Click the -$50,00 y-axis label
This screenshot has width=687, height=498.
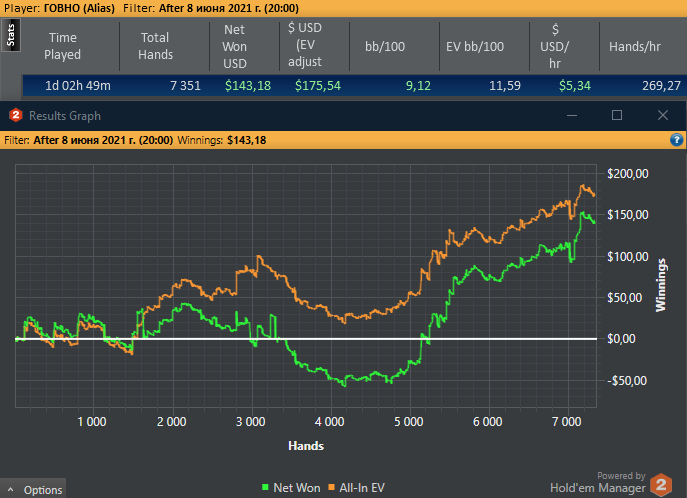tap(627, 381)
